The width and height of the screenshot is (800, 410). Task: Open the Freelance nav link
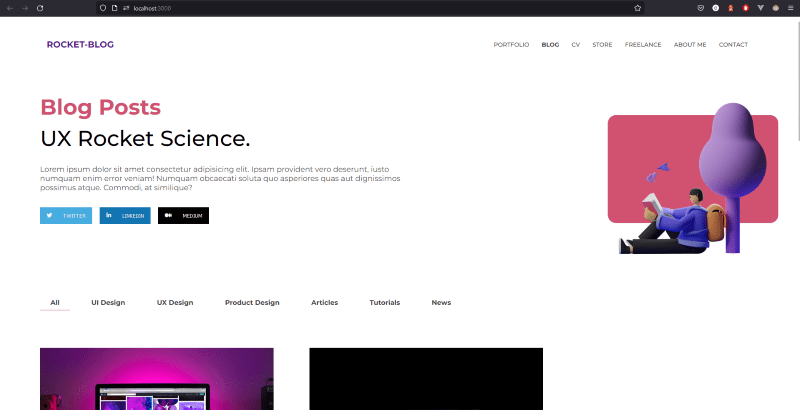(x=643, y=45)
